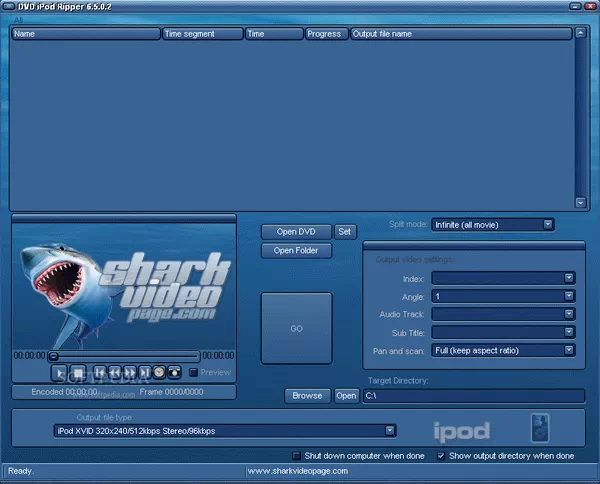The height and width of the screenshot is (484, 600).
Task: Check Shut down computer when done
Action: coord(296,456)
